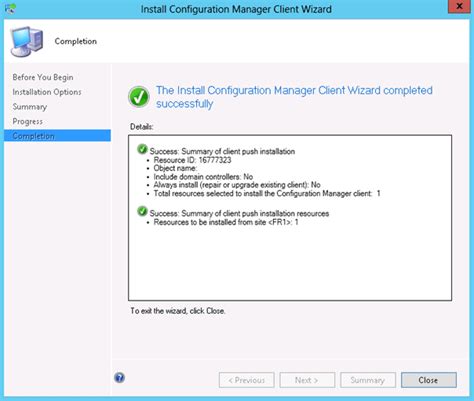The image size is (474, 401).
Task: Select the highlighted Completion step
Action: 57,136
